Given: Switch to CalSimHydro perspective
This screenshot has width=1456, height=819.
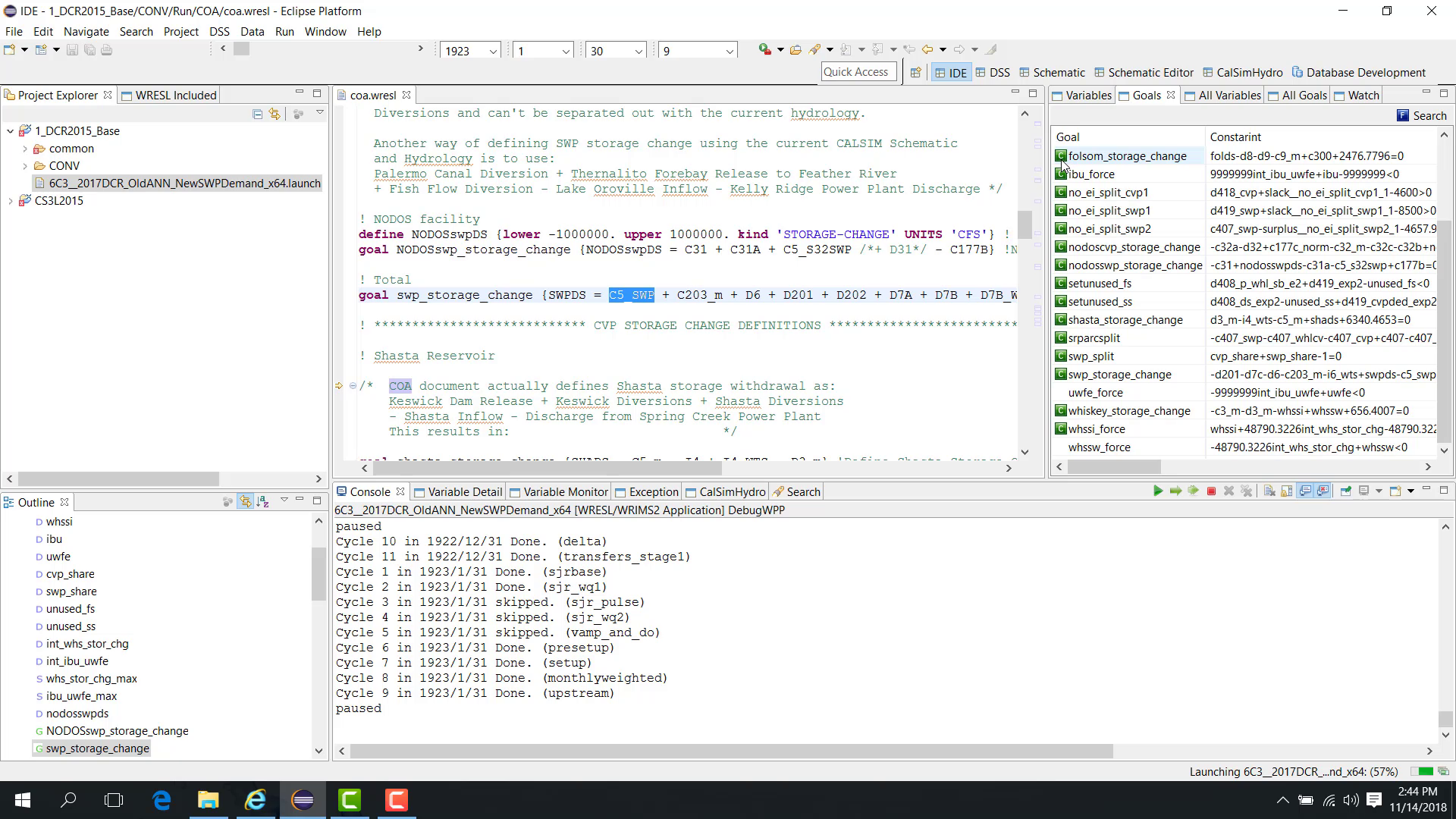Looking at the screenshot, I should point(1242,73).
